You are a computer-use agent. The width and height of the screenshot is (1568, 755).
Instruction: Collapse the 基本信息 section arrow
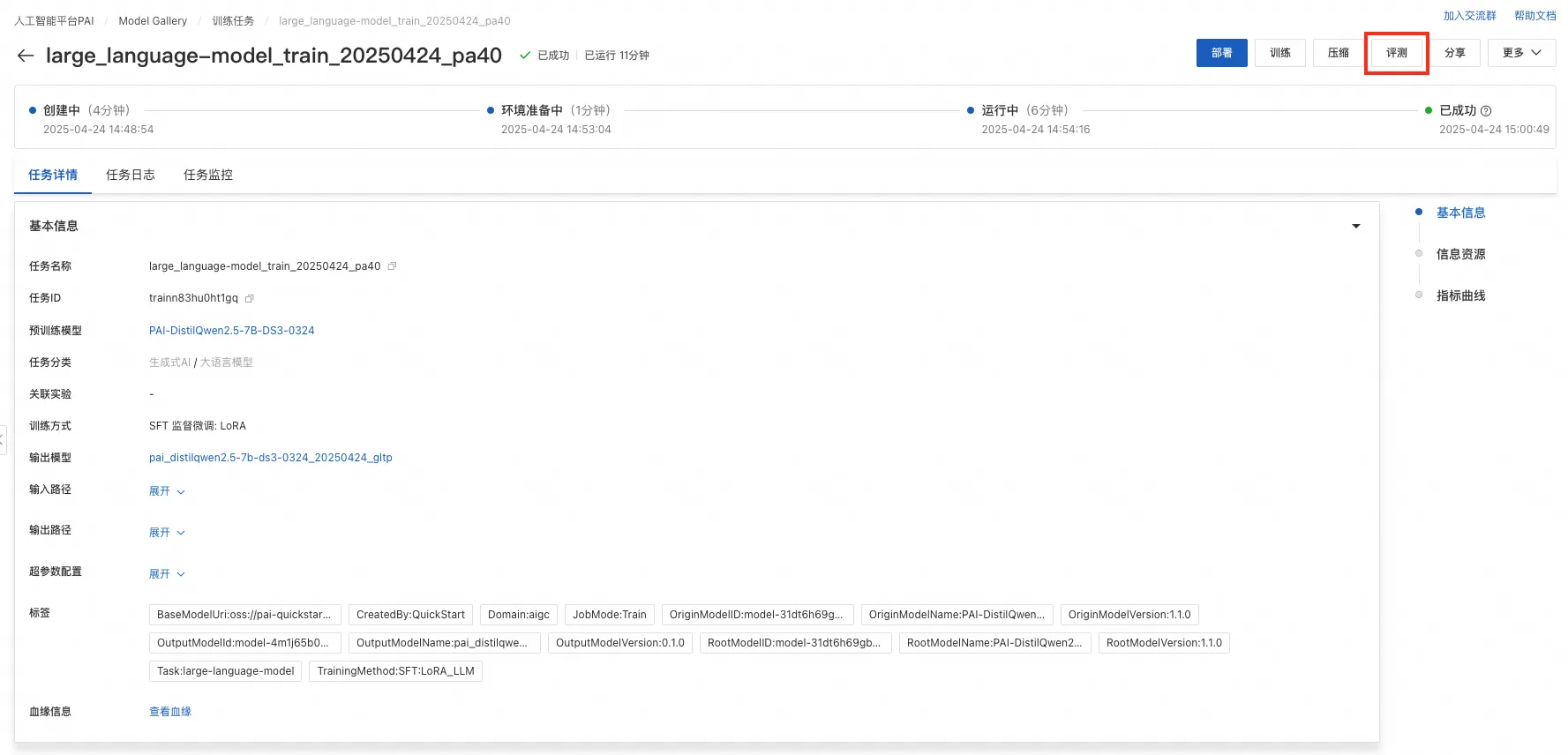pyautogui.click(x=1356, y=227)
